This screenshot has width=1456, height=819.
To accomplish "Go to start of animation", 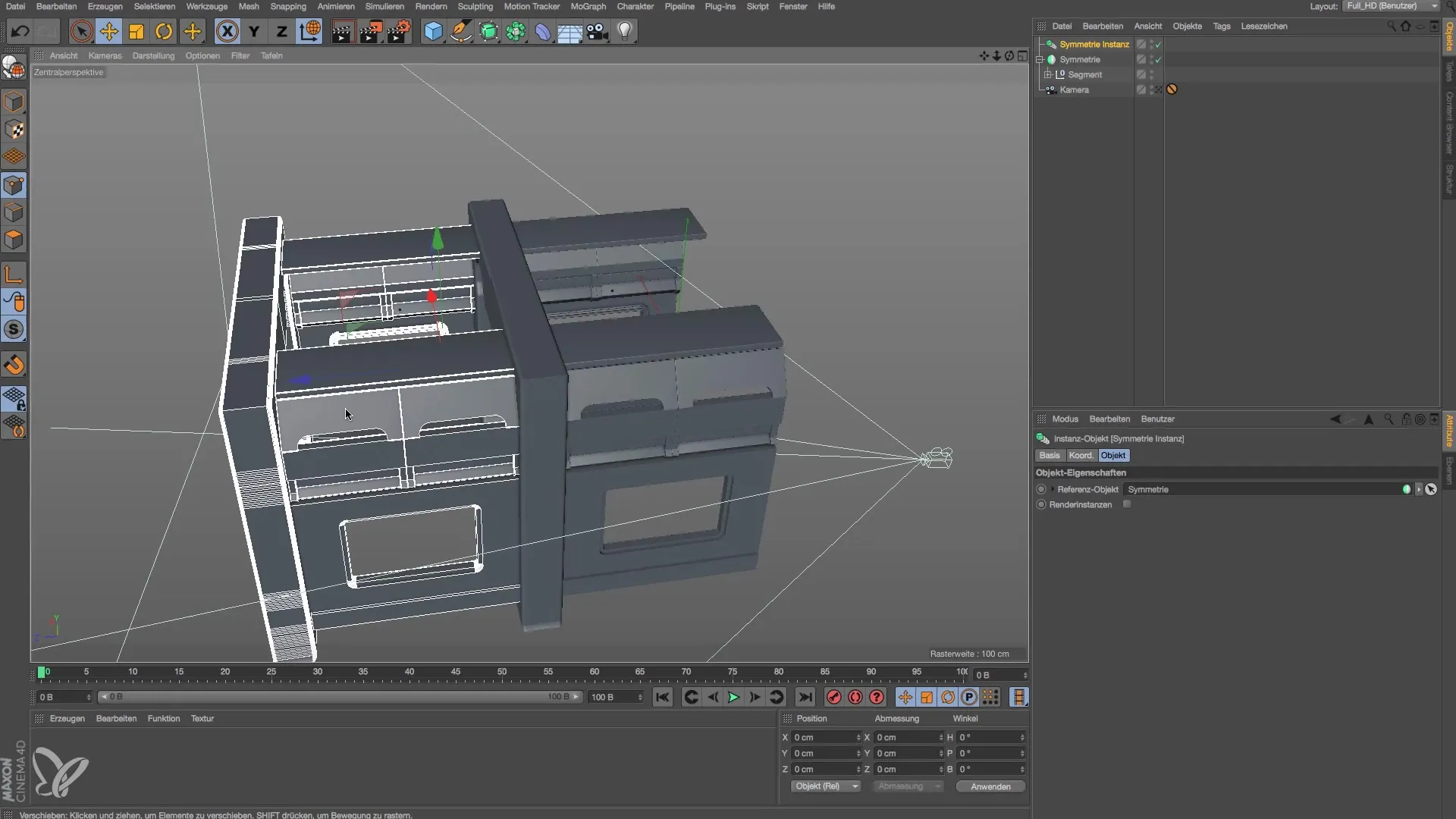I will pos(662,697).
